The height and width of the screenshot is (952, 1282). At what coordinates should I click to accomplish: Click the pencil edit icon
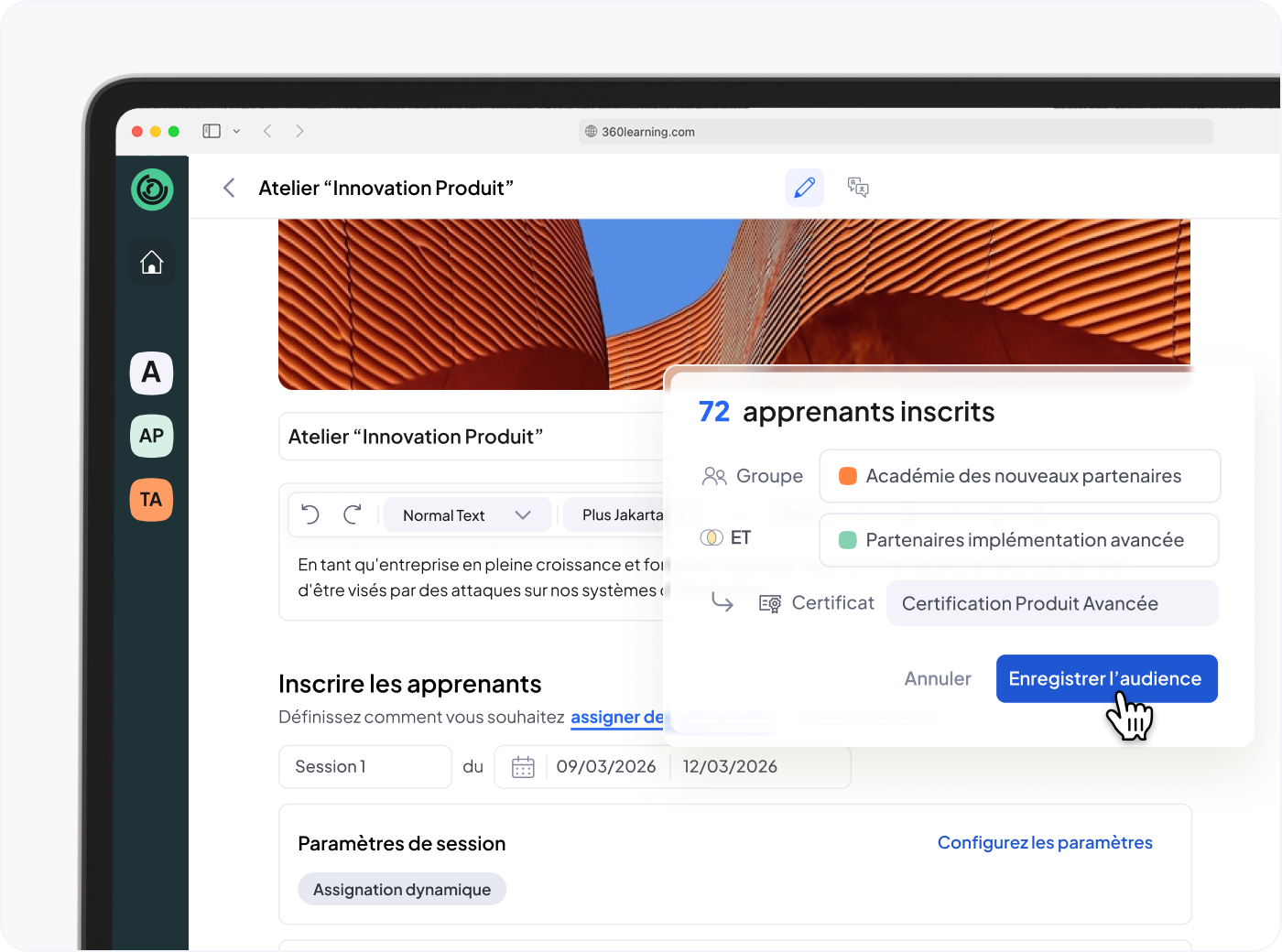(805, 188)
